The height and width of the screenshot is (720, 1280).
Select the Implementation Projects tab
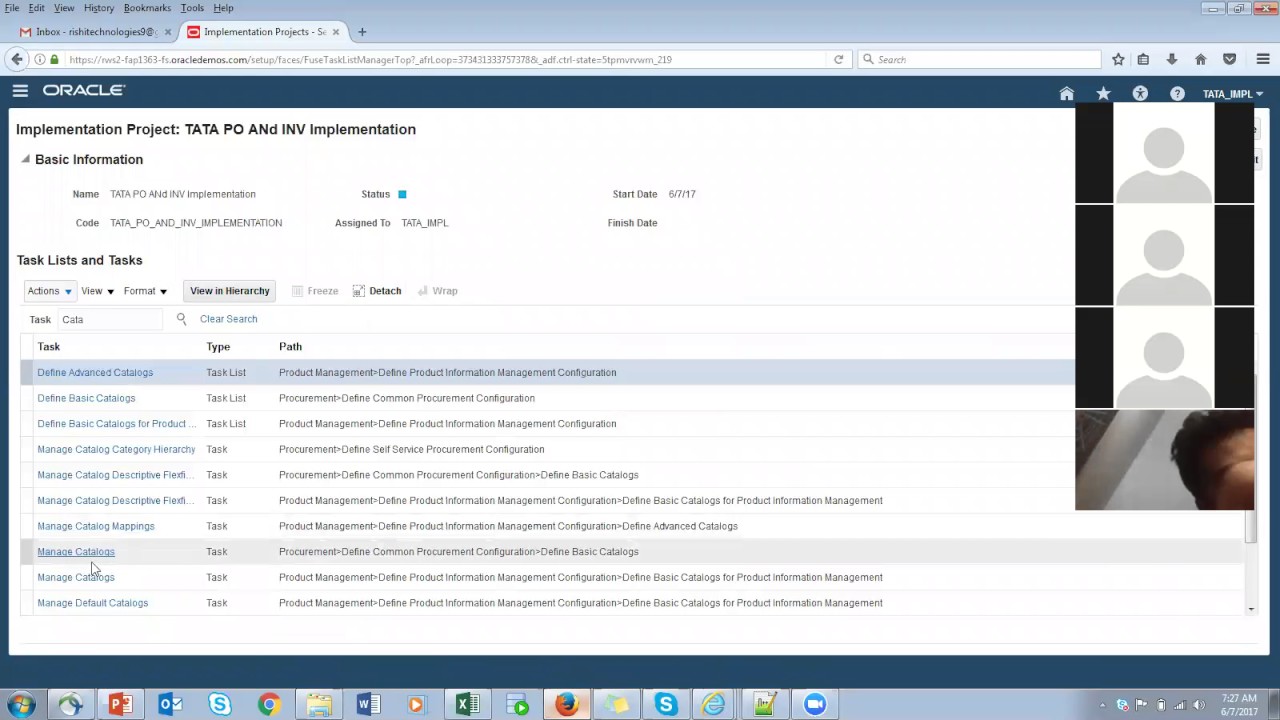265,32
